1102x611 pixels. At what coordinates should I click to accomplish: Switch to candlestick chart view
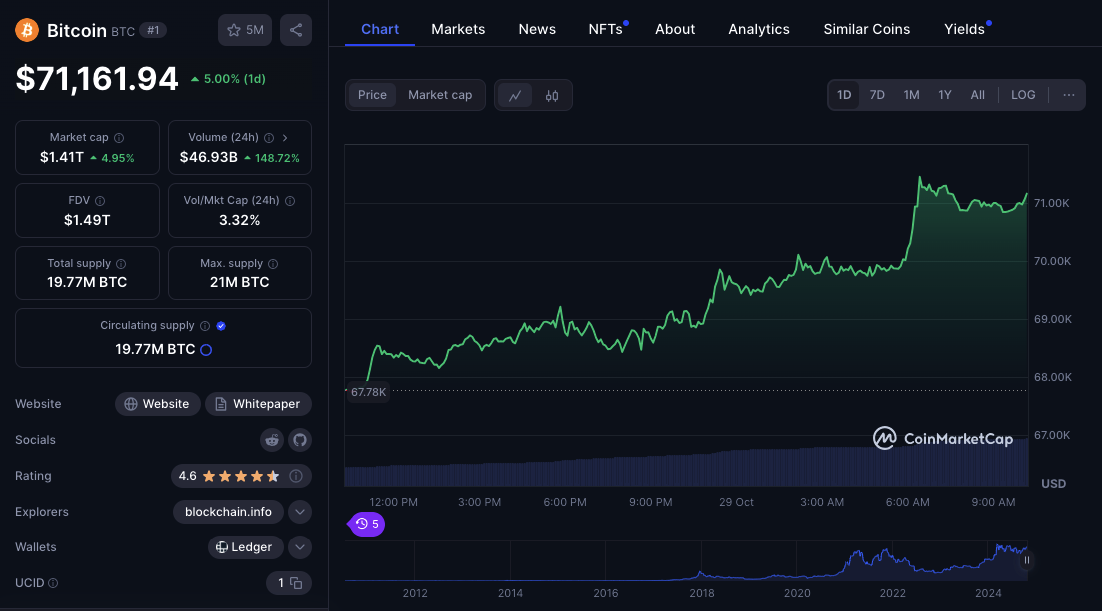552,96
